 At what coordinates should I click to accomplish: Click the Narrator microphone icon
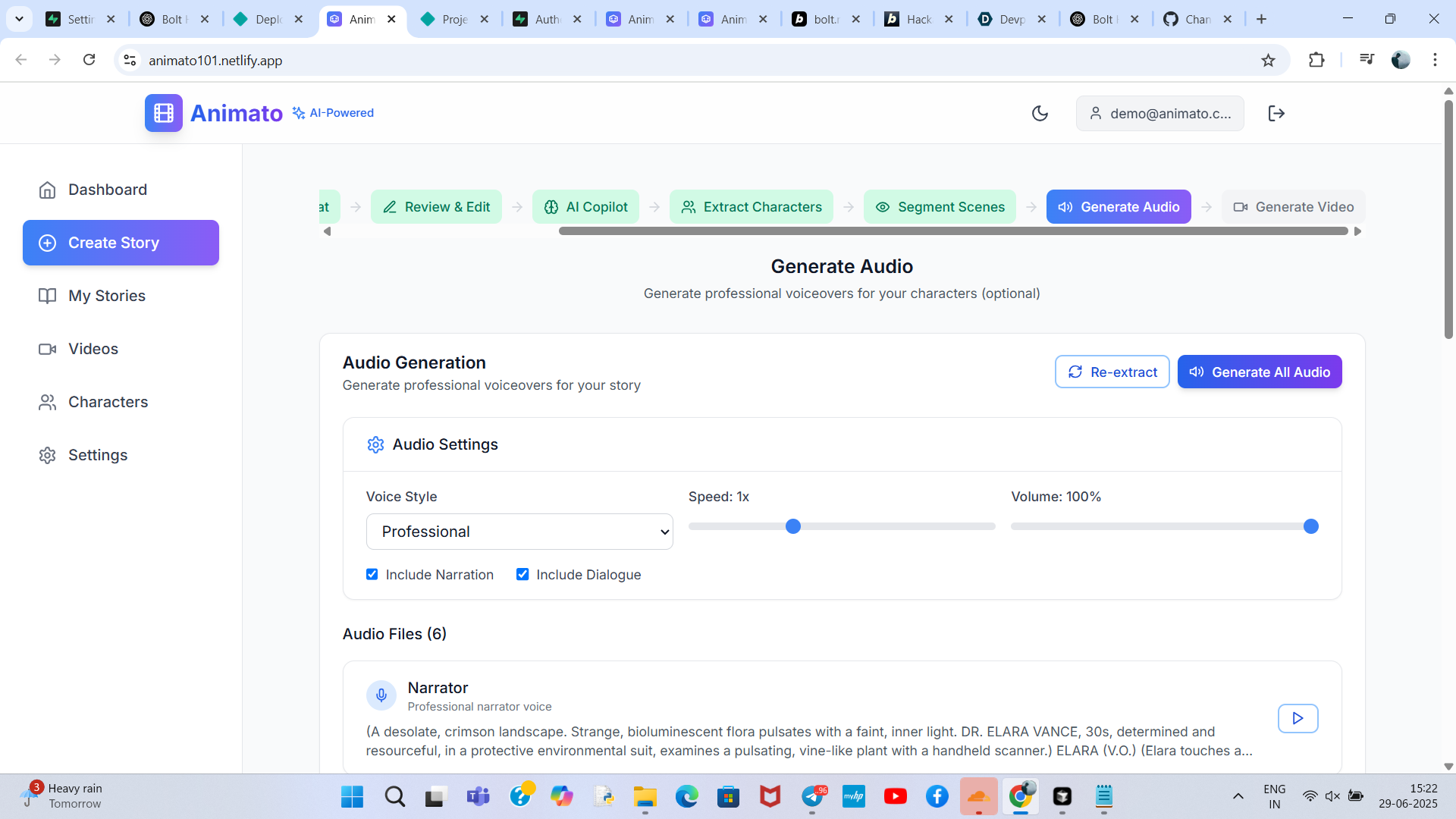coord(381,695)
